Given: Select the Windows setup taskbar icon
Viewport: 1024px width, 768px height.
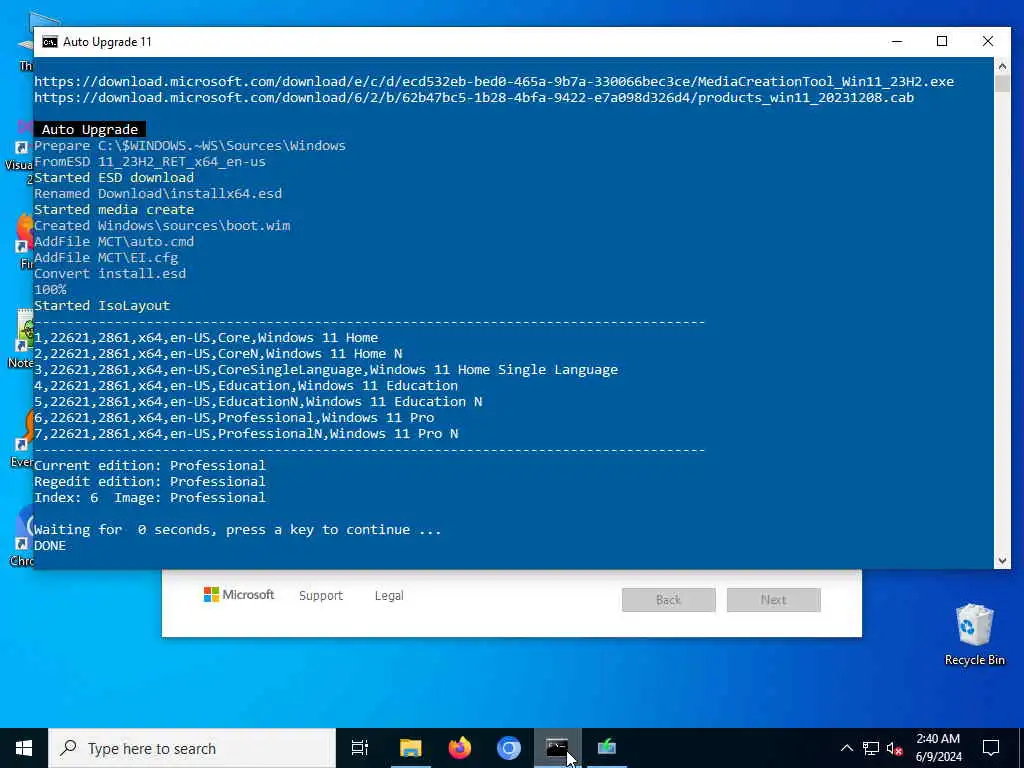Looking at the screenshot, I should point(607,748).
